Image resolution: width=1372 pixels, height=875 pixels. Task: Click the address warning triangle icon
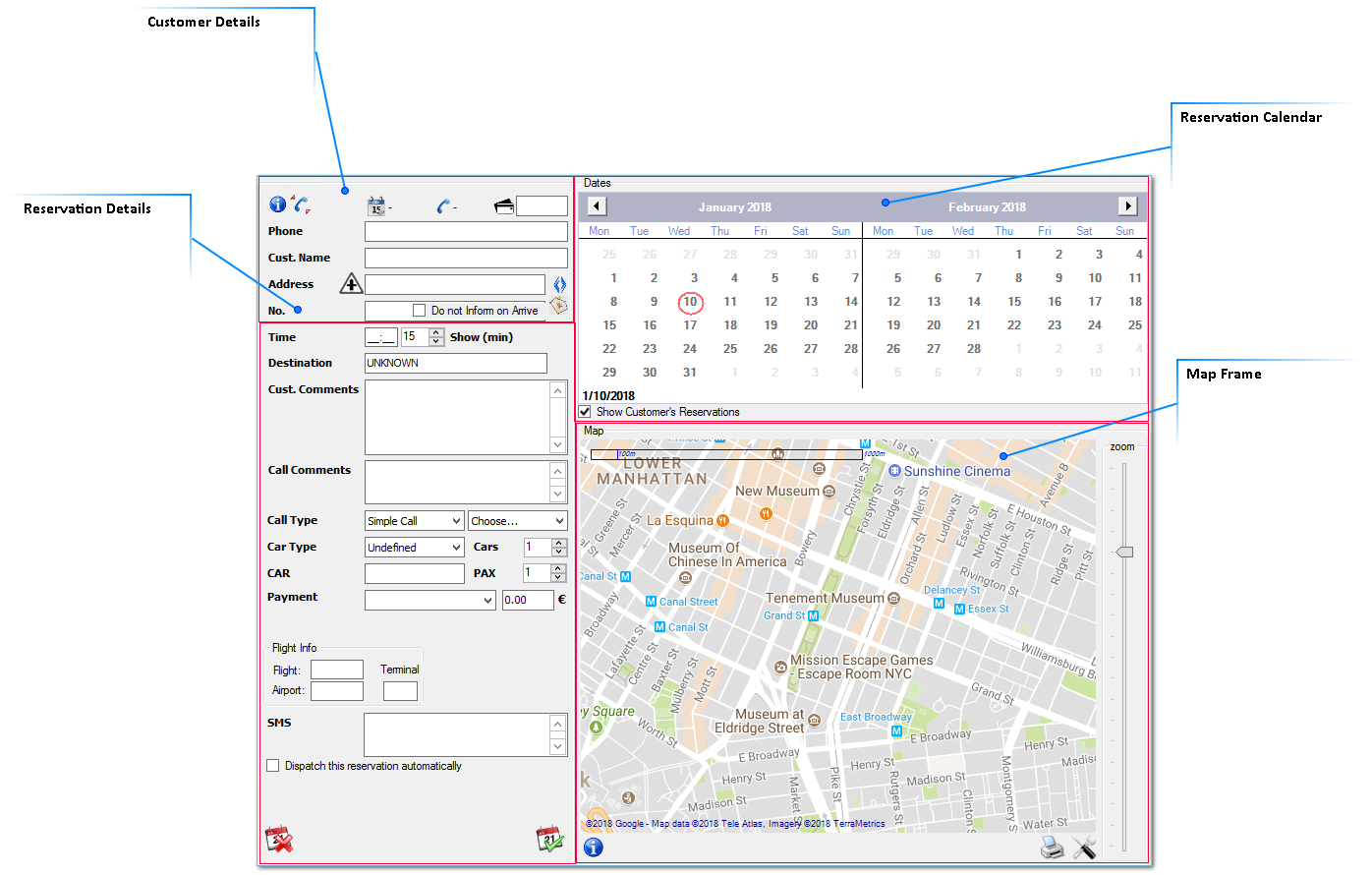tap(351, 284)
